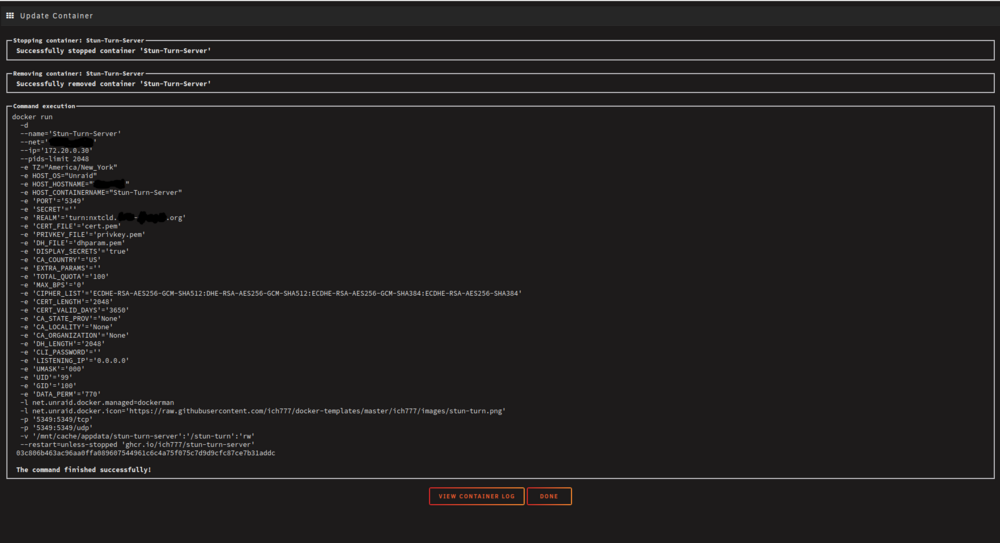The width and height of the screenshot is (1000, 543).
Task: Click the grid icon beside Update Container
Action: [10, 15]
